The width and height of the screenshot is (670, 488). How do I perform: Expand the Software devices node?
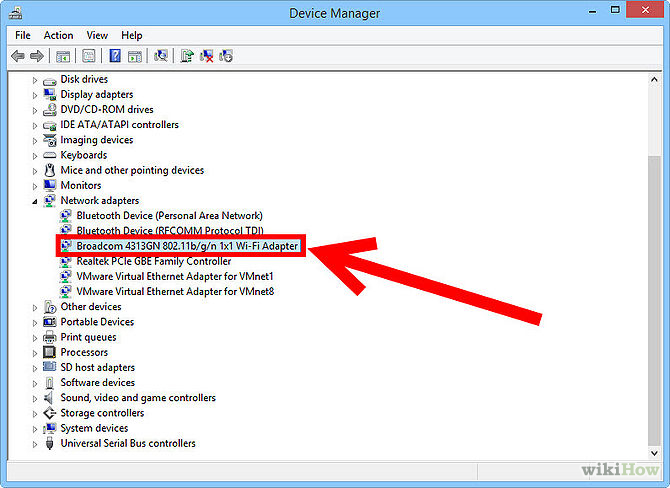click(35, 384)
